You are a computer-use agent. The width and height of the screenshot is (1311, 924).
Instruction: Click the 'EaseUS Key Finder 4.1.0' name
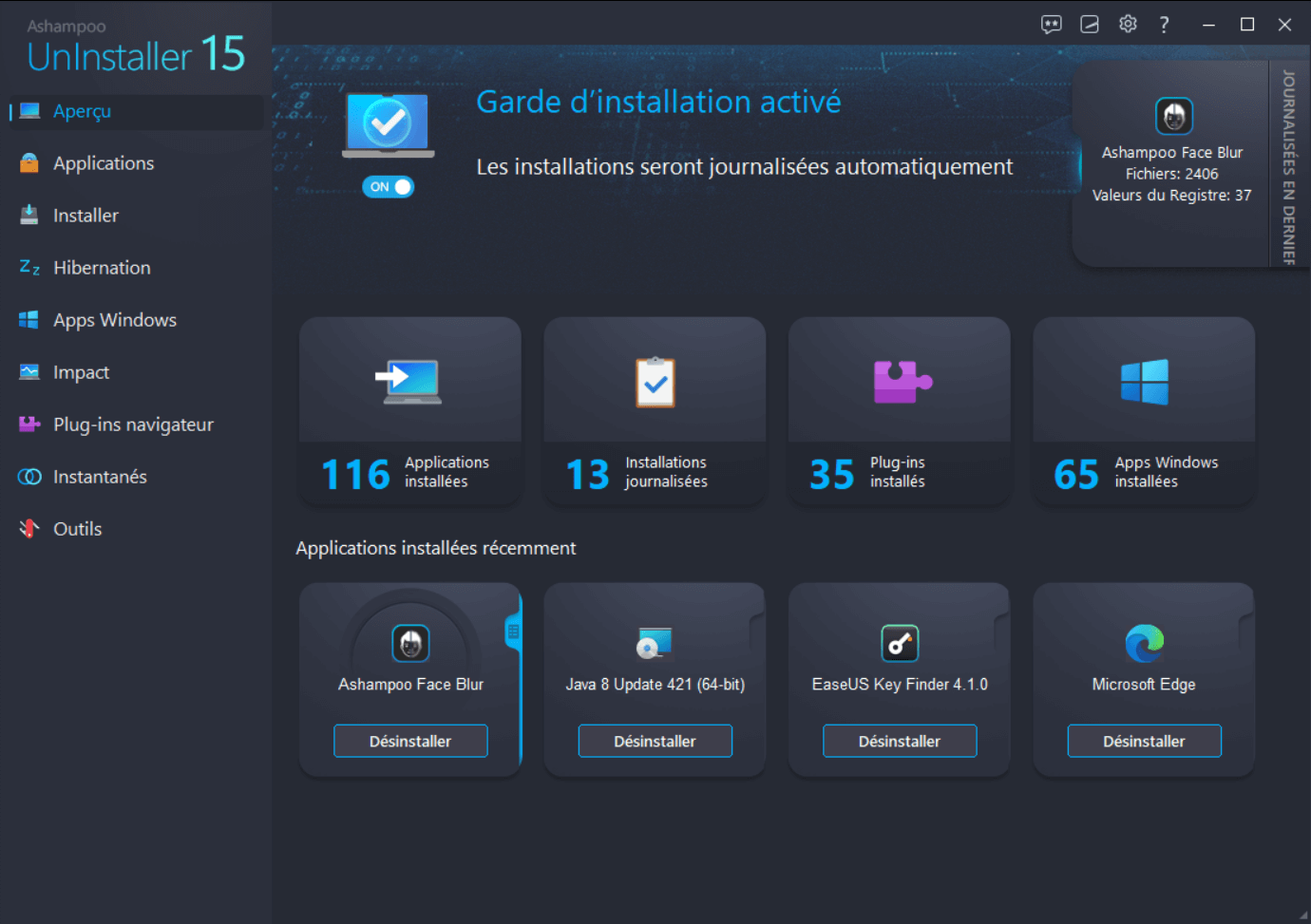coord(900,685)
